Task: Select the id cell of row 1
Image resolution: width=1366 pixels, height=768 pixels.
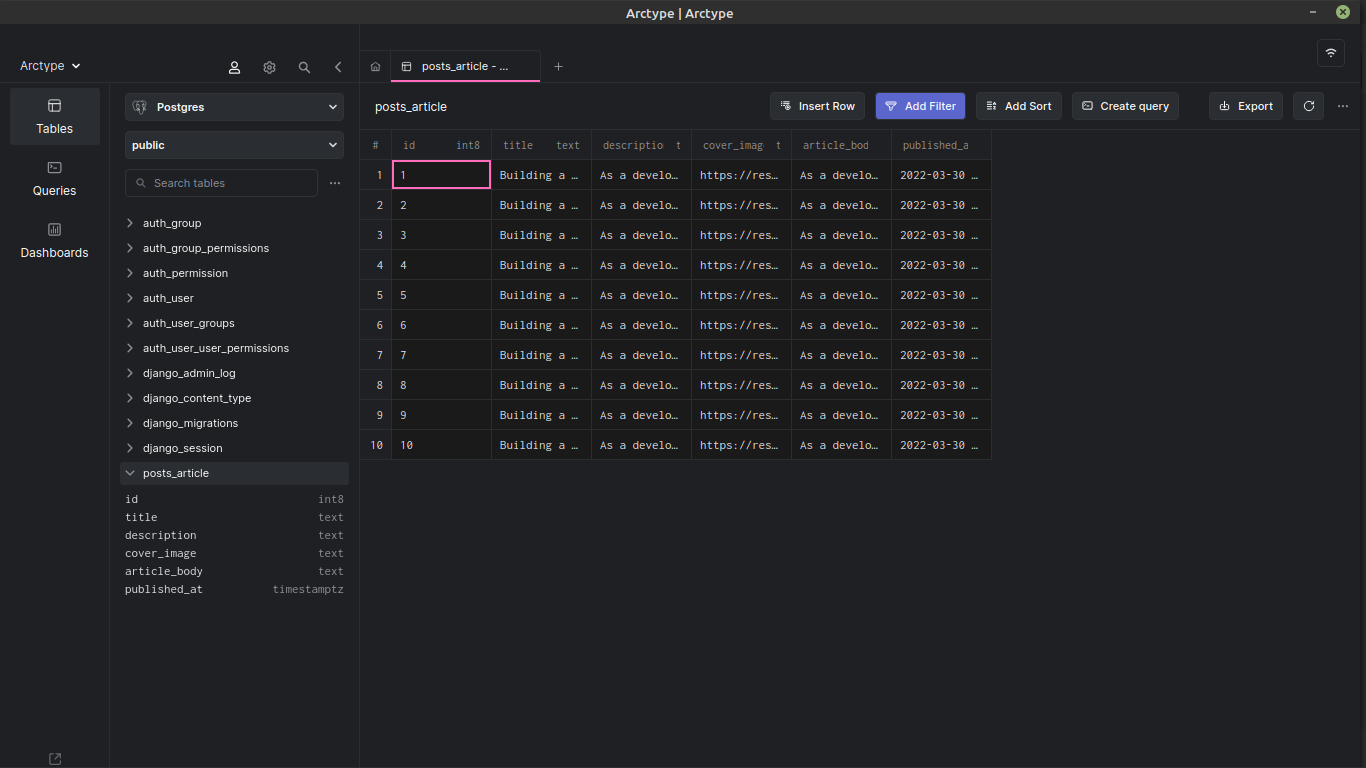Action: pyautogui.click(x=441, y=175)
